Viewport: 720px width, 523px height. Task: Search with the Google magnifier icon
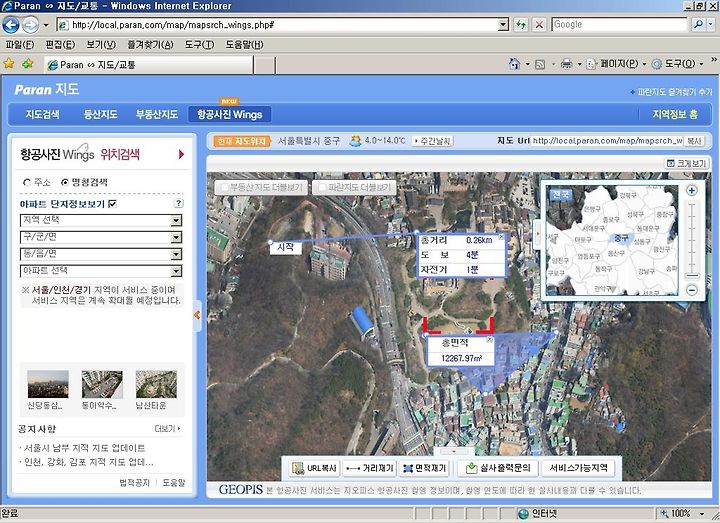[698, 24]
